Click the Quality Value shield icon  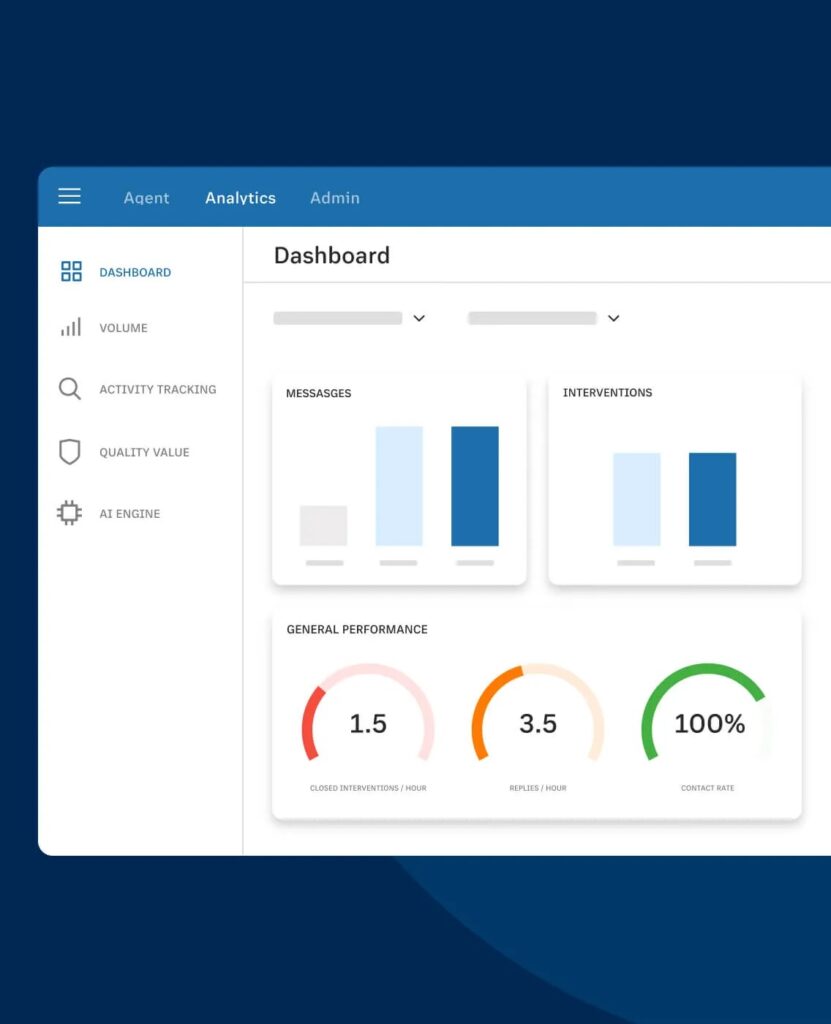[70, 452]
